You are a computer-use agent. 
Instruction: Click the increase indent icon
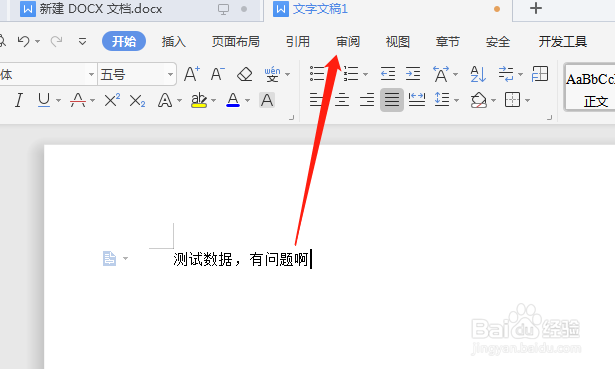pyautogui.click(x=413, y=74)
